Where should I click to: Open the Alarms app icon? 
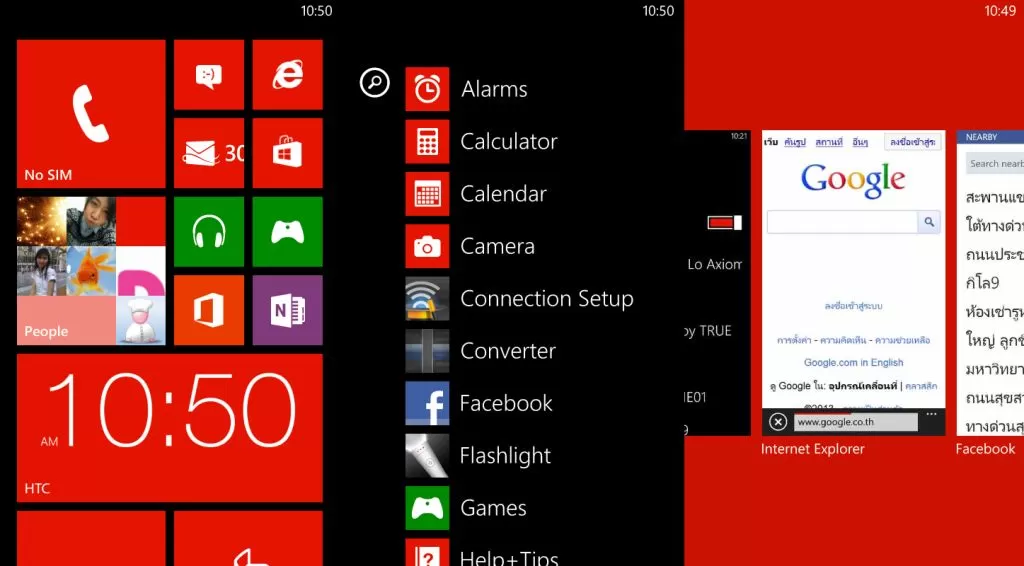pos(427,89)
